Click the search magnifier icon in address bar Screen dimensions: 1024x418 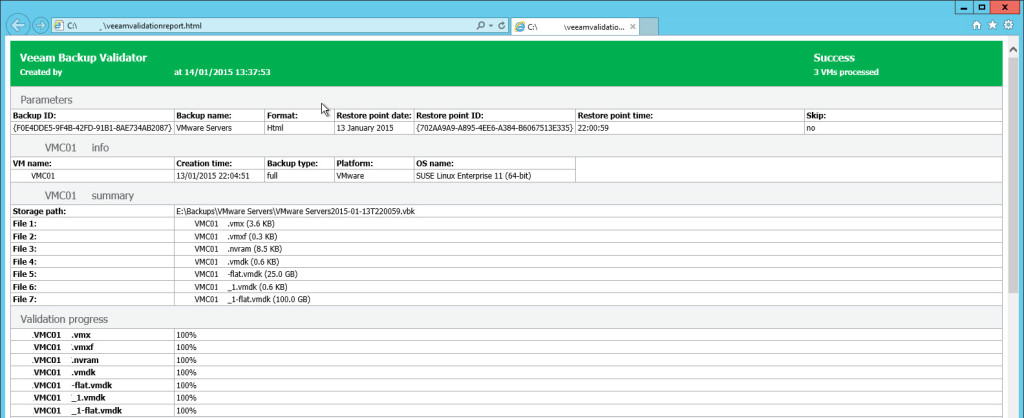[481, 26]
